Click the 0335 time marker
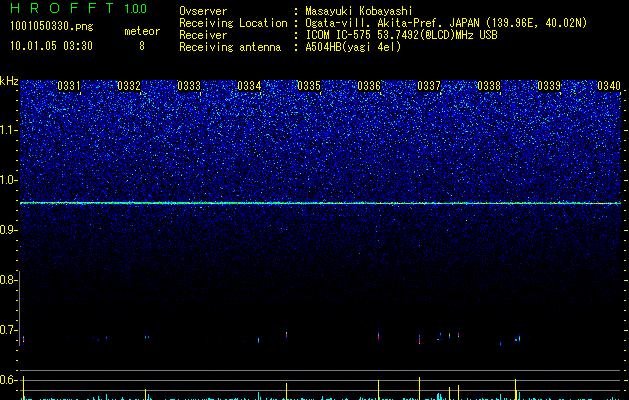 [309, 86]
